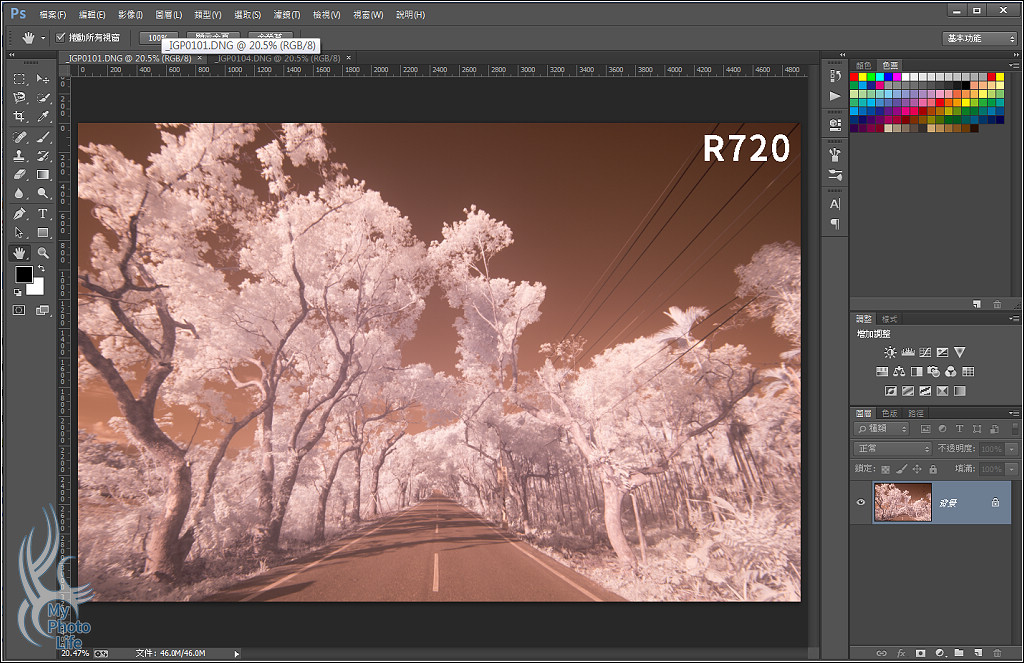Select the Crop tool
Screen dimensions: 1024x663
[19, 117]
